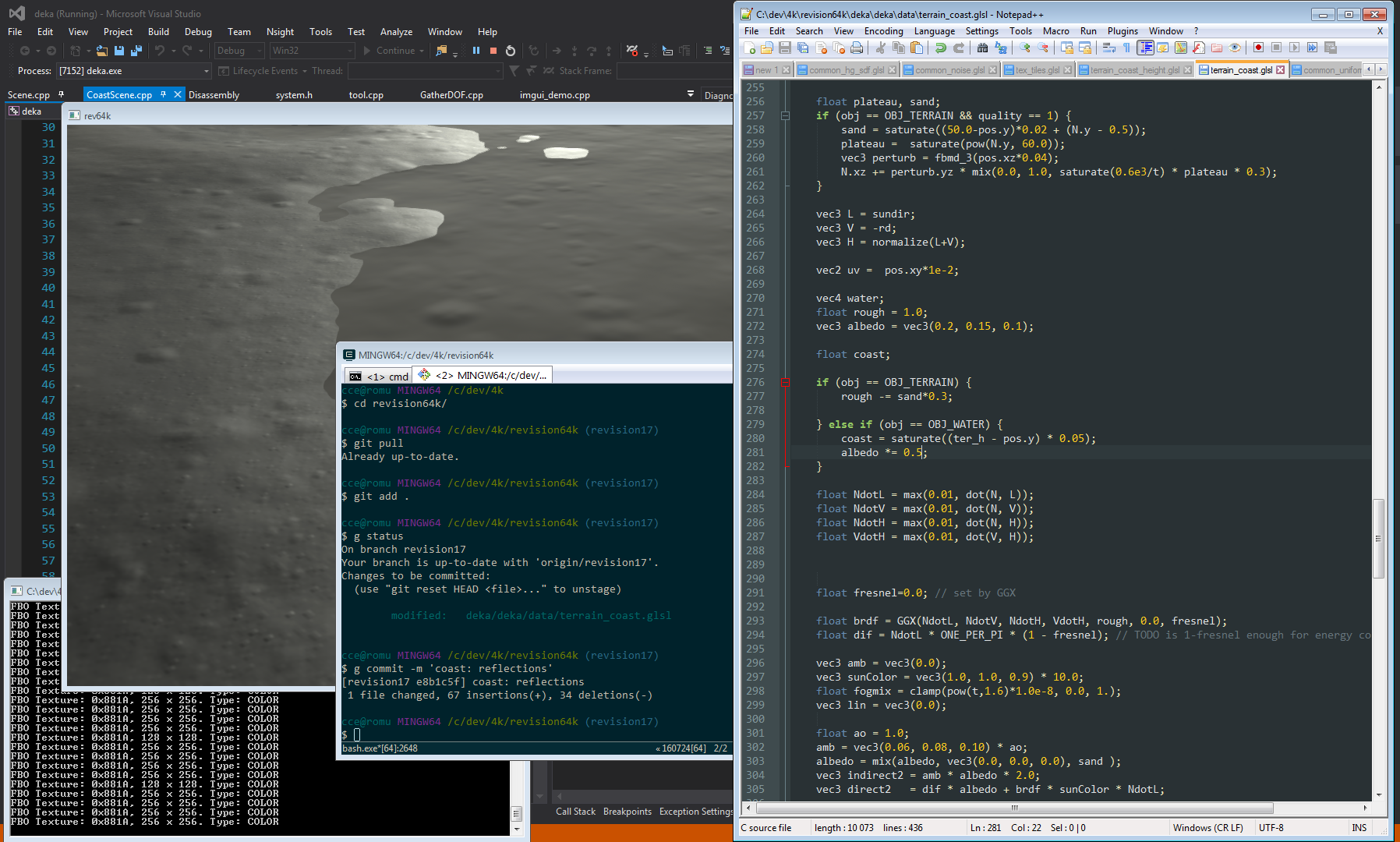Toggle the indent guide button in Notepad++
1400x842 pixels.
(x=1145, y=48)
